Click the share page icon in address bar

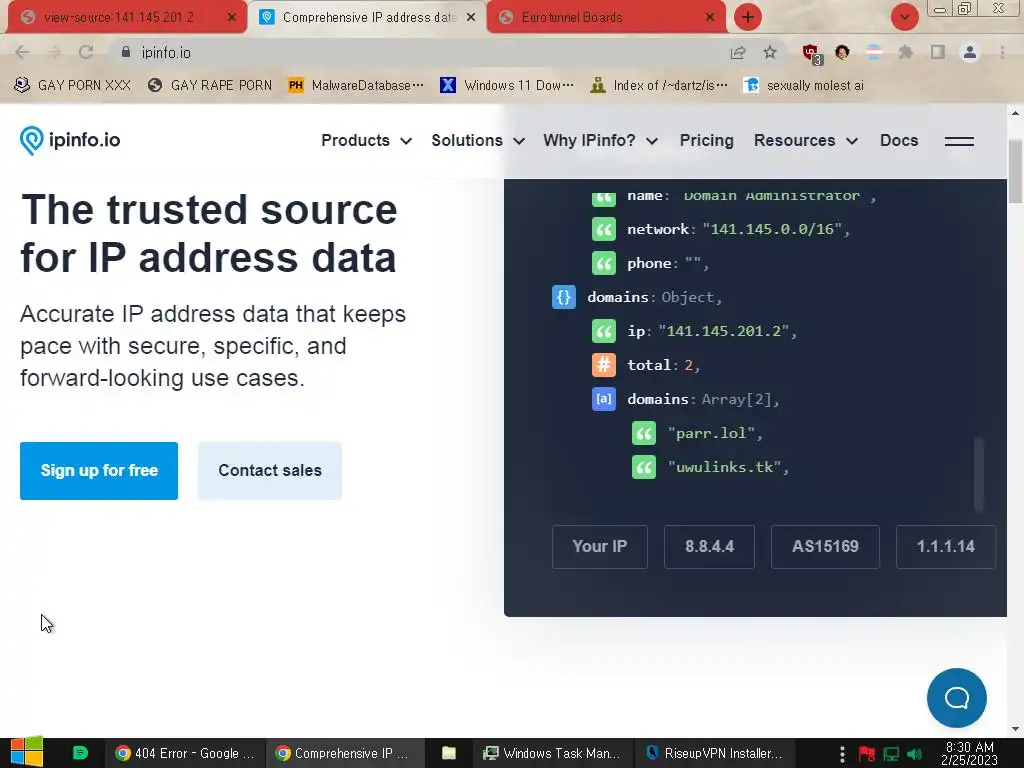[738, 52]
